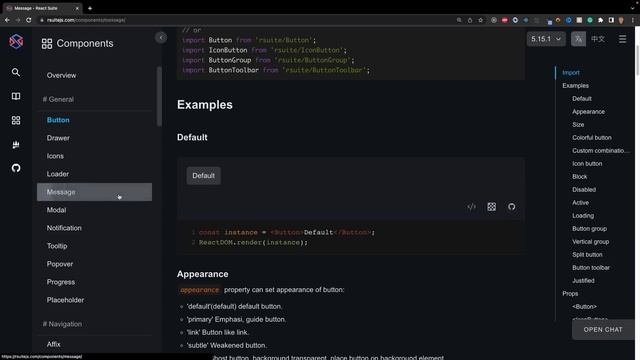Select Icons in the sidebar
The image size is (640, 360).
pyautogui.click(x=94, y=156)
